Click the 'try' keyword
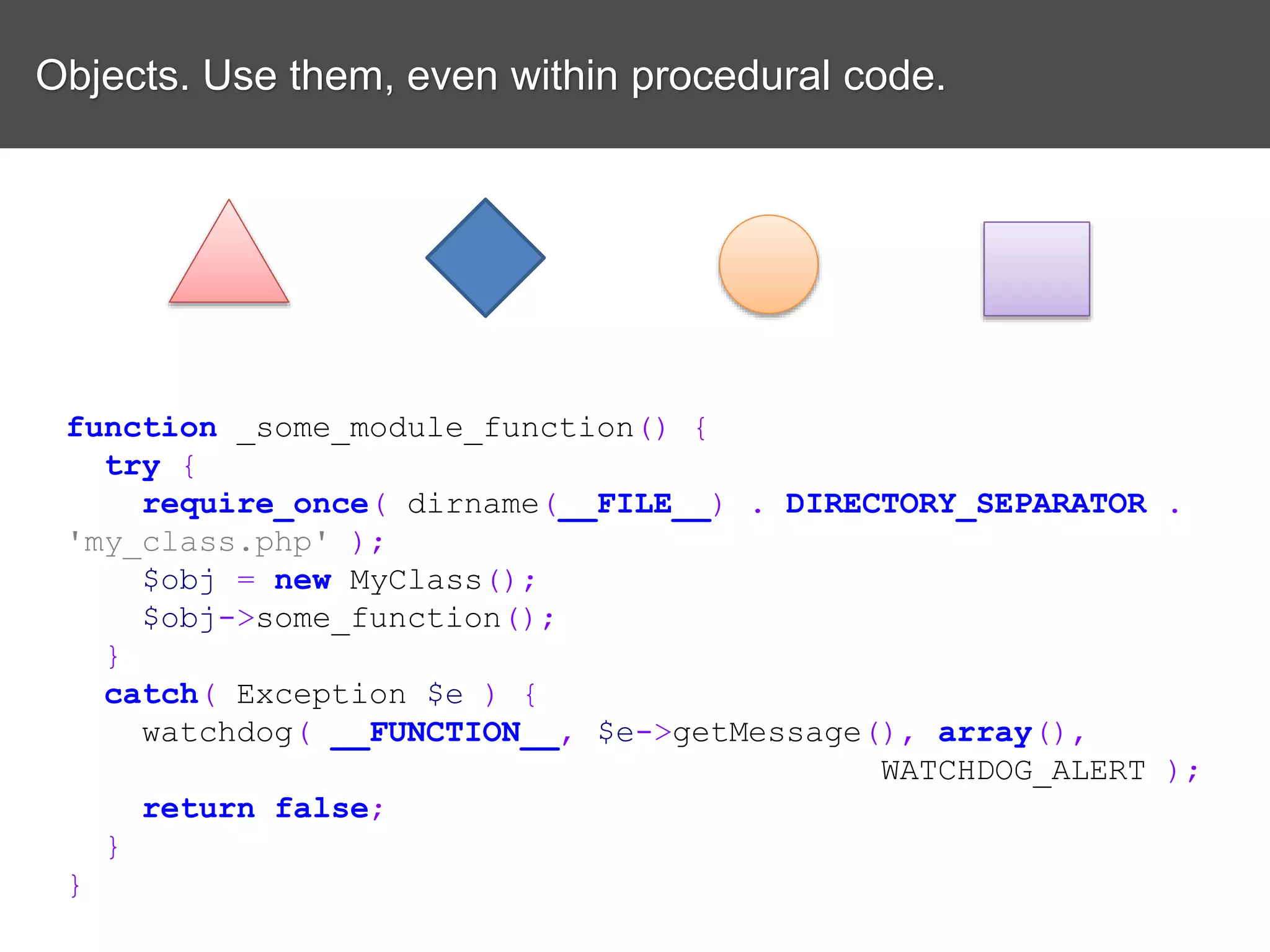 133,467
